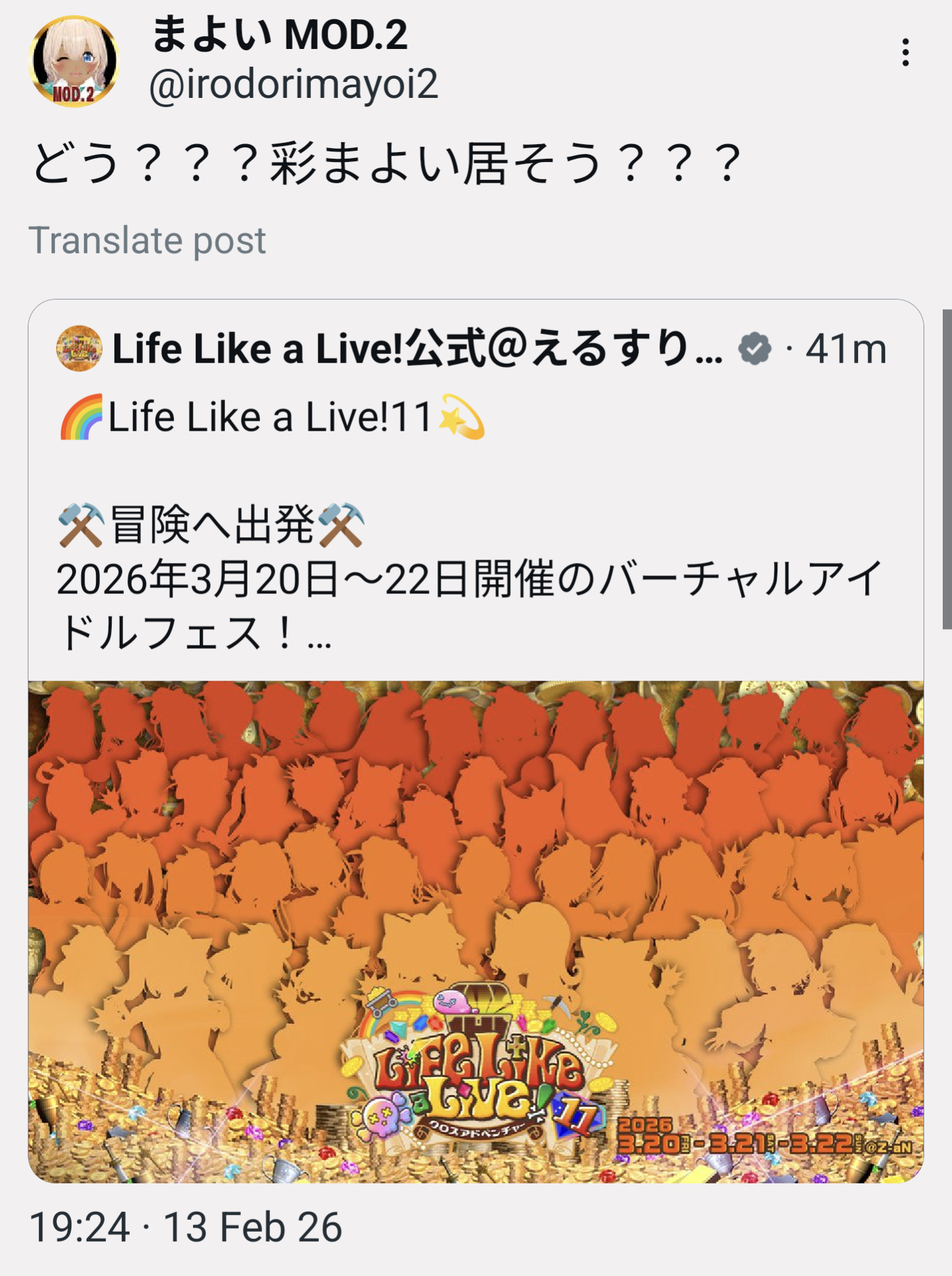The height and width of the screenshot is (1276, 952).
Task: Click the shooting star emoji after Live!11
Action: [x=462, y=417]
